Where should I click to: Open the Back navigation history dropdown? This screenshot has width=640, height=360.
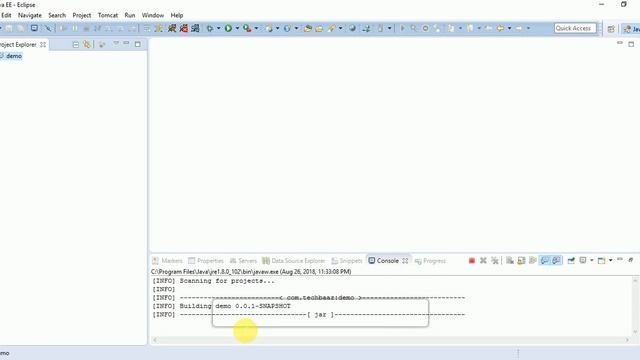509,28
